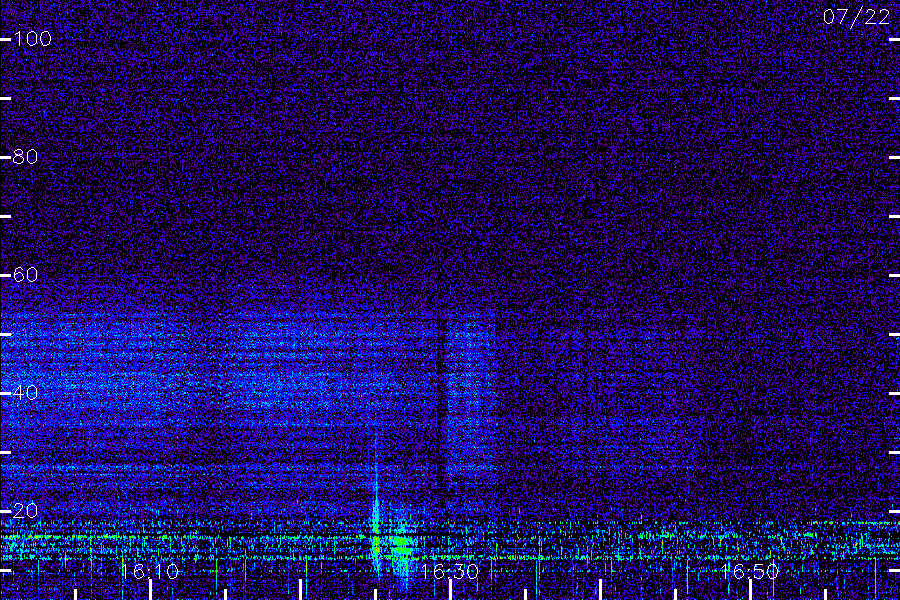This screenshot has height=600, width=900.
Task: Click the 80 frequency axis label
Action: click(25, 157)
